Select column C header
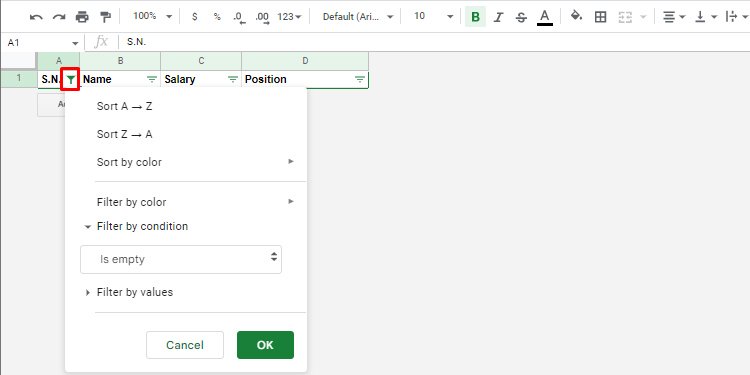The width and height of the screenshot is (750, 375). (x=201, y=61)
